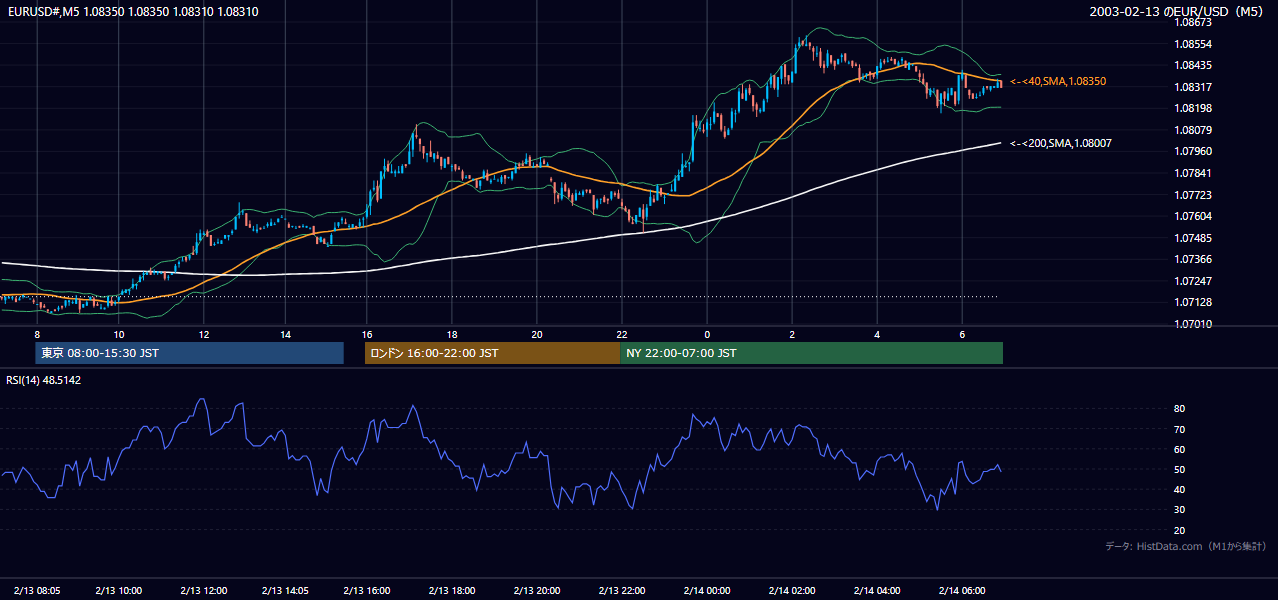Click hour tick 10 under the price chart

pos(119,334)
